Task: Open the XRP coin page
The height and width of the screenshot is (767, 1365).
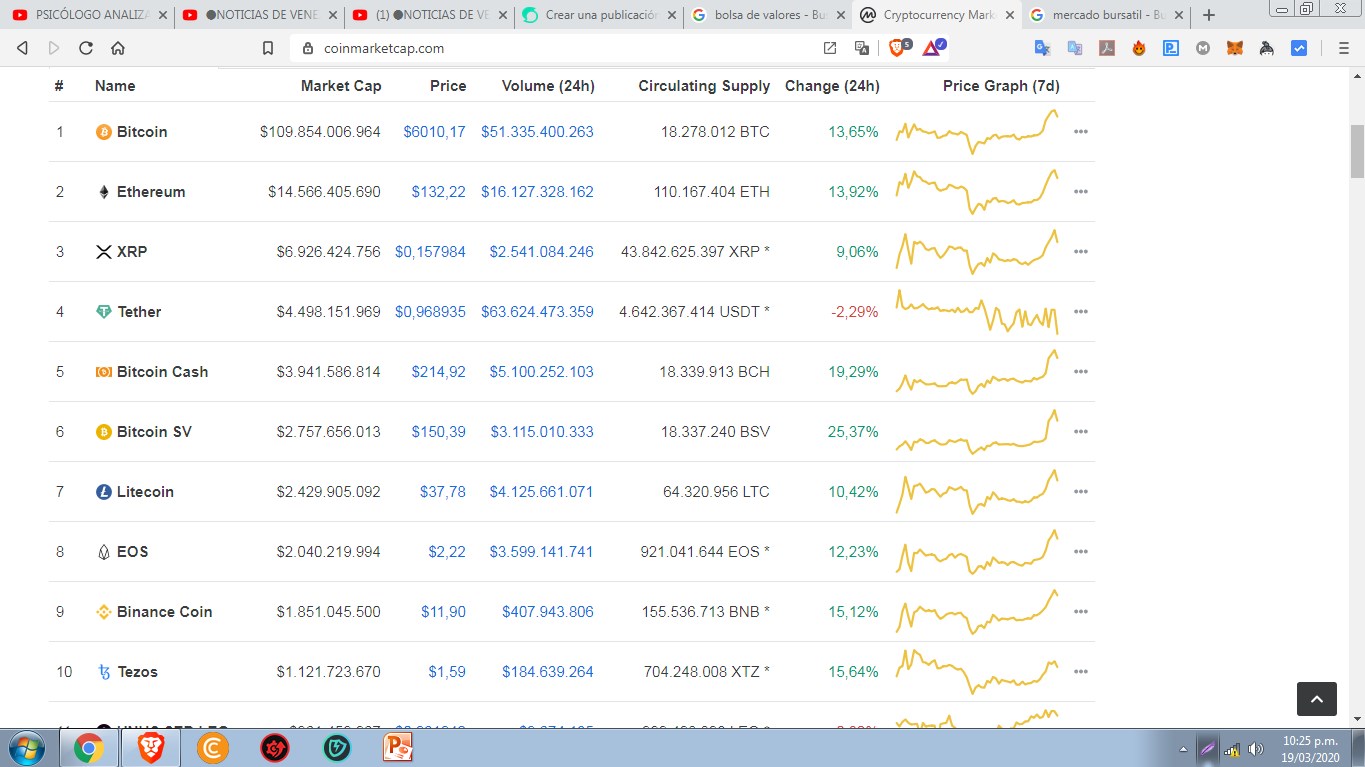Action: pos(132,252)
